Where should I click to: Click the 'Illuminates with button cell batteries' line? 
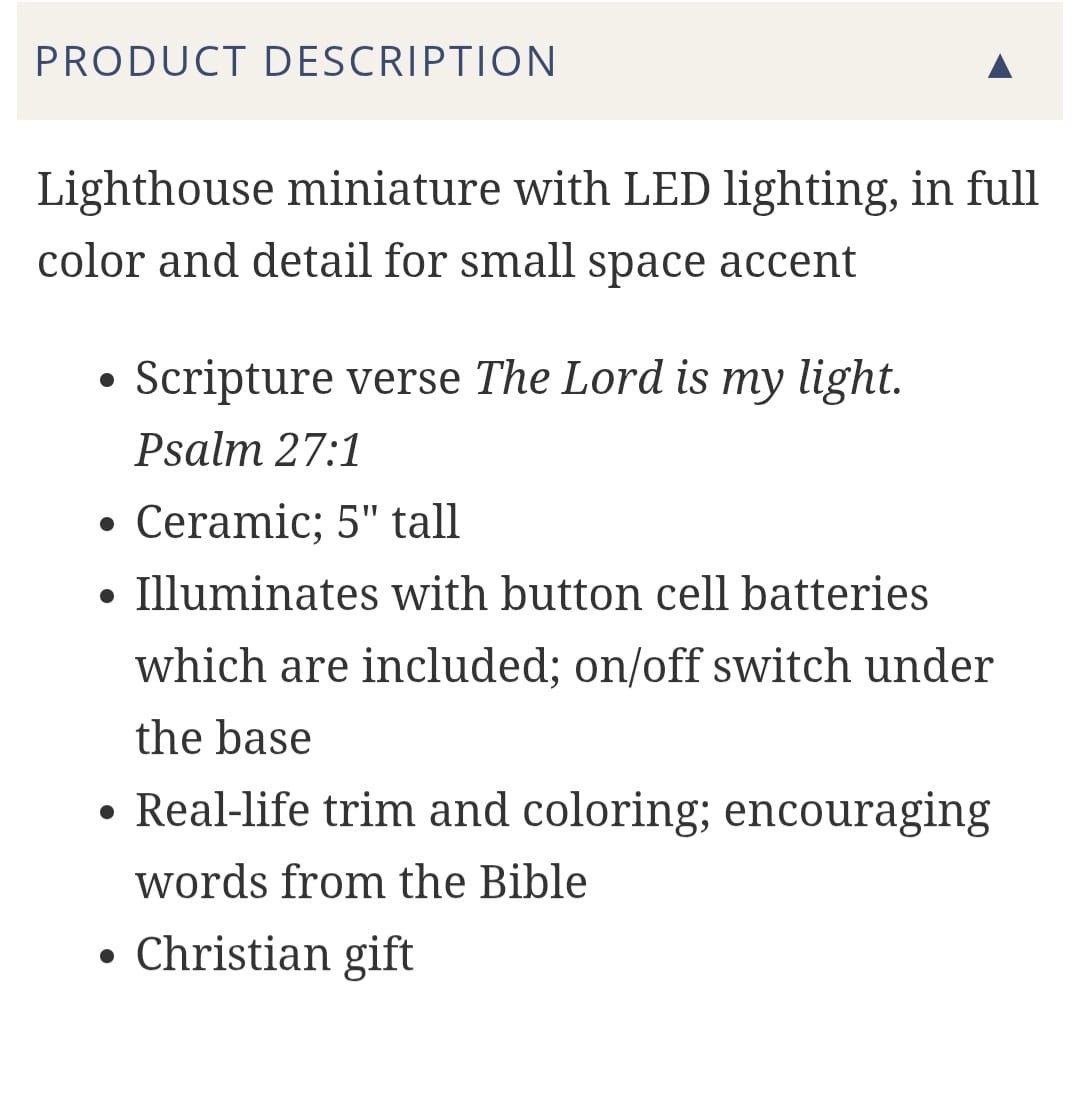(532, 594)
